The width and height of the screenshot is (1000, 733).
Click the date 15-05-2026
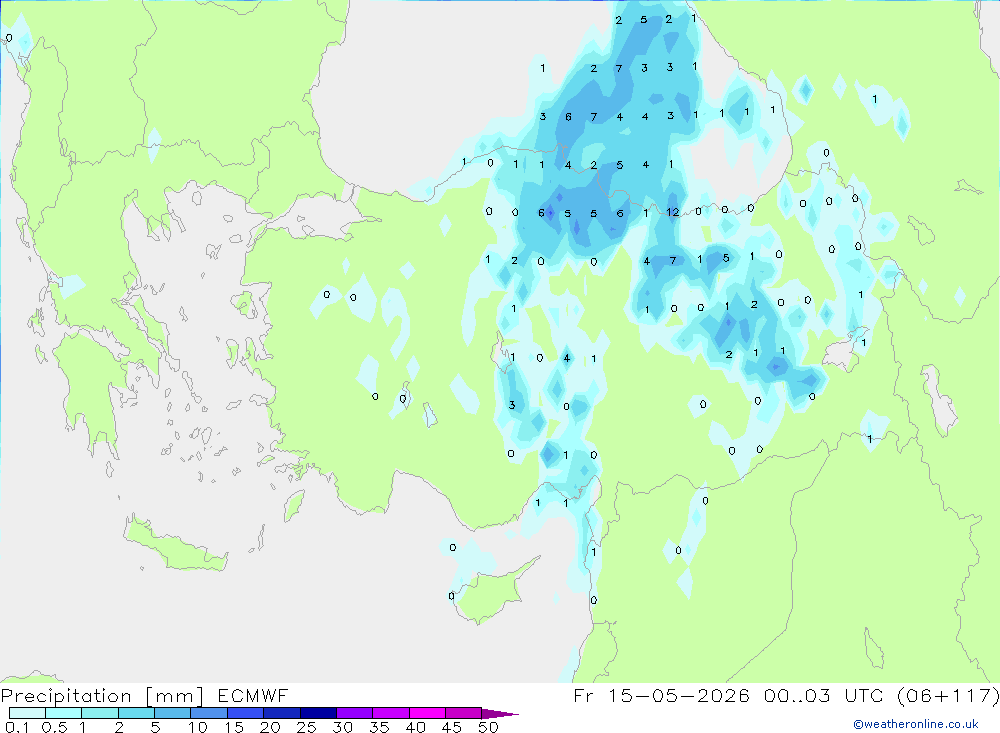coord(679,695)
